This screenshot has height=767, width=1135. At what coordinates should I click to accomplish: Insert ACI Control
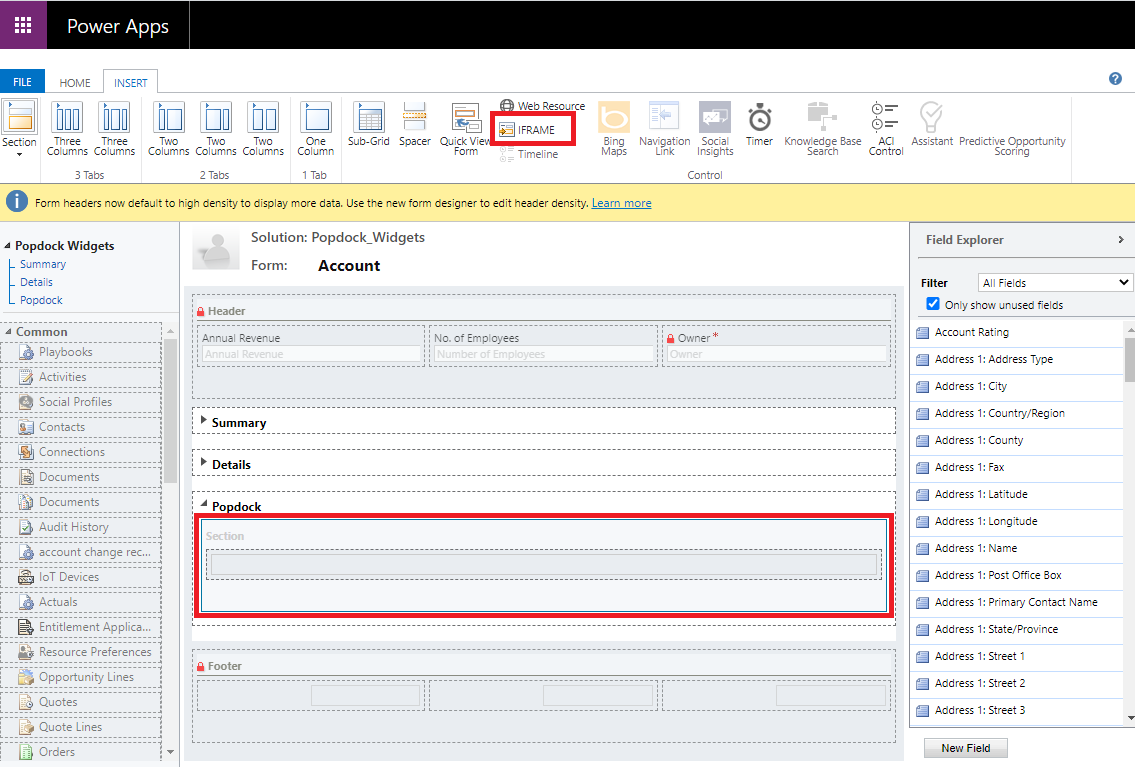coord(886,129)
